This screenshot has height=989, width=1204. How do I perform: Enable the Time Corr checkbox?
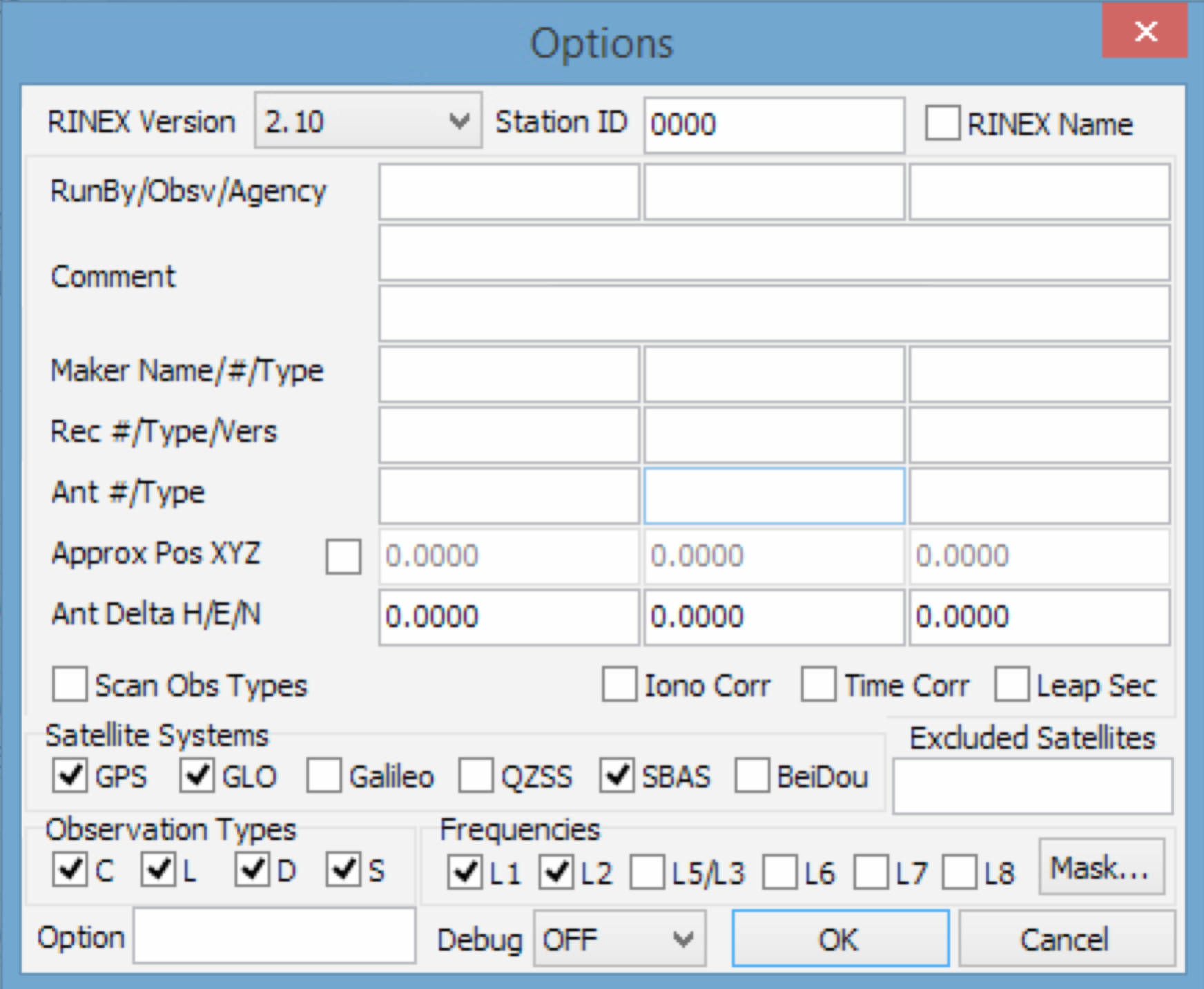[819, 684]
